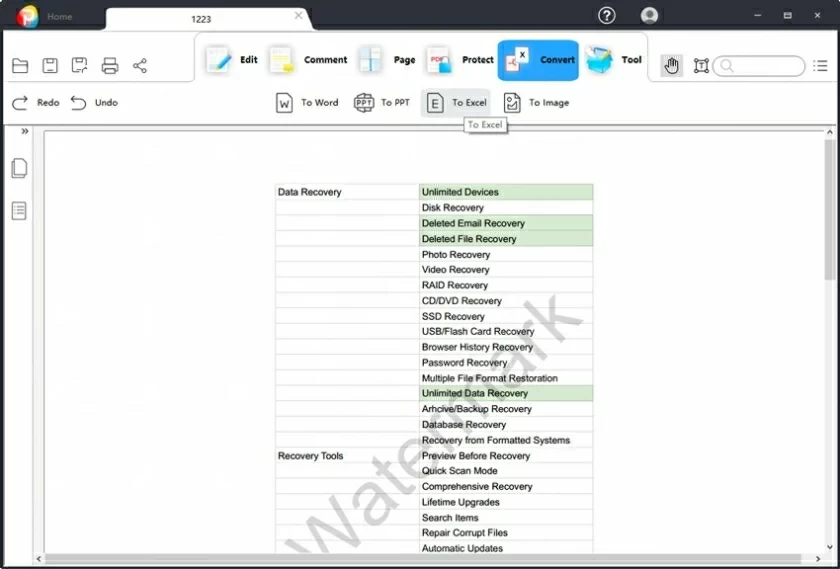Screen dimensions: 840x569
Task: Click the scroll right arrow
Action: (x=818, y=559)
